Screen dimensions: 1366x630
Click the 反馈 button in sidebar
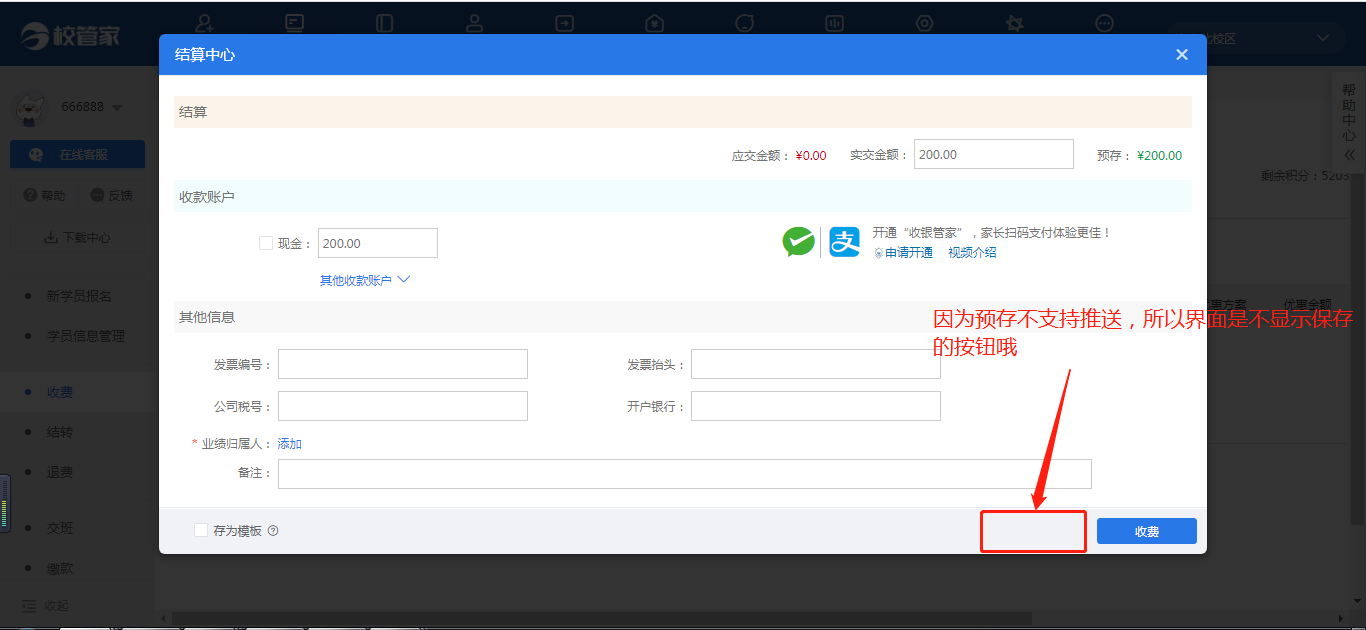pyautogui.click(x=112, y=196)
